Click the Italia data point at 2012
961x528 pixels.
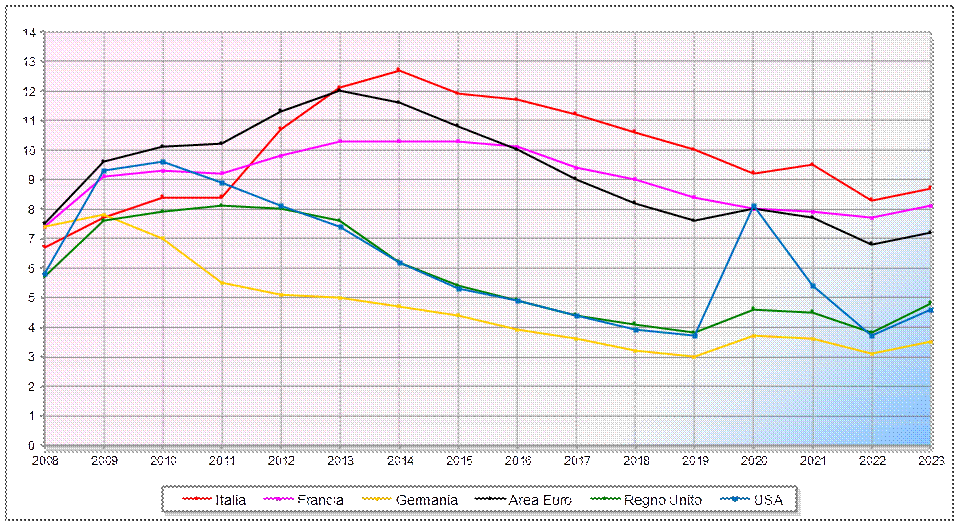coord(281,129)
